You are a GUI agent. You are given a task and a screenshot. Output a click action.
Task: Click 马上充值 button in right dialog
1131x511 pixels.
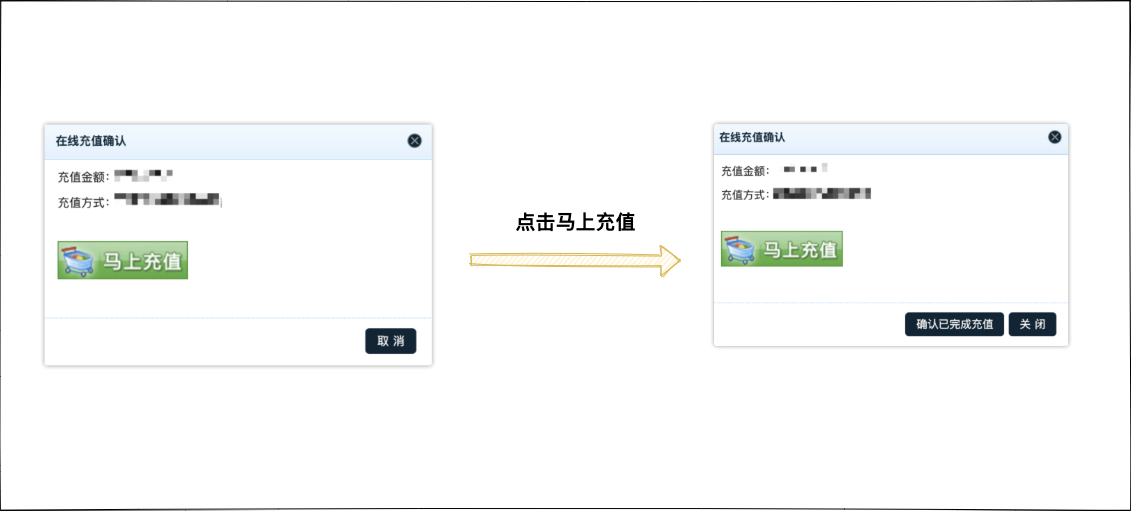[x=782, y=249]
